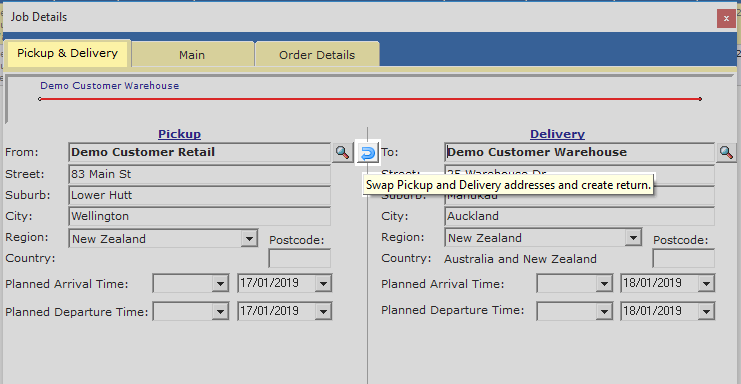Open delivery Planned Departure date 18/01/2019 dropdown
741x384 pixels.
(707, 311)
